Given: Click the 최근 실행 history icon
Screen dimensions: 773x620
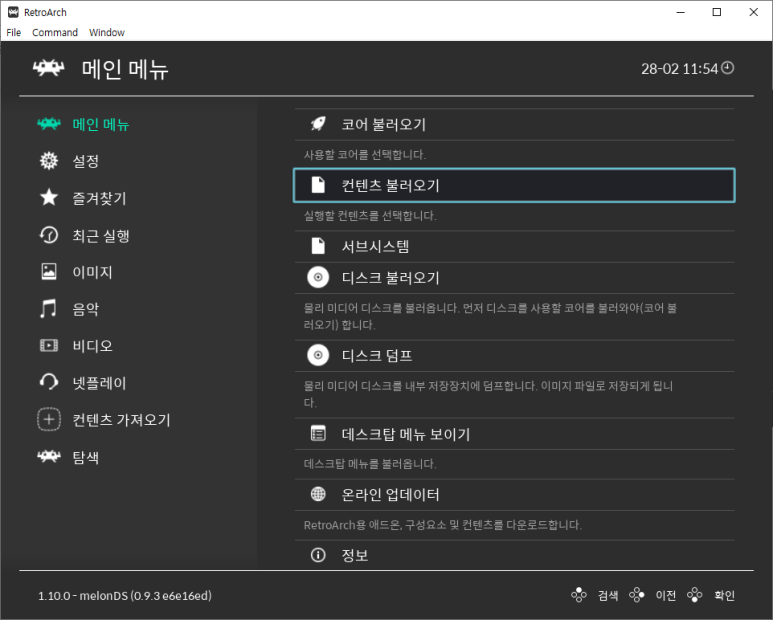Looking at the screenshot, I should click(49, 235).
